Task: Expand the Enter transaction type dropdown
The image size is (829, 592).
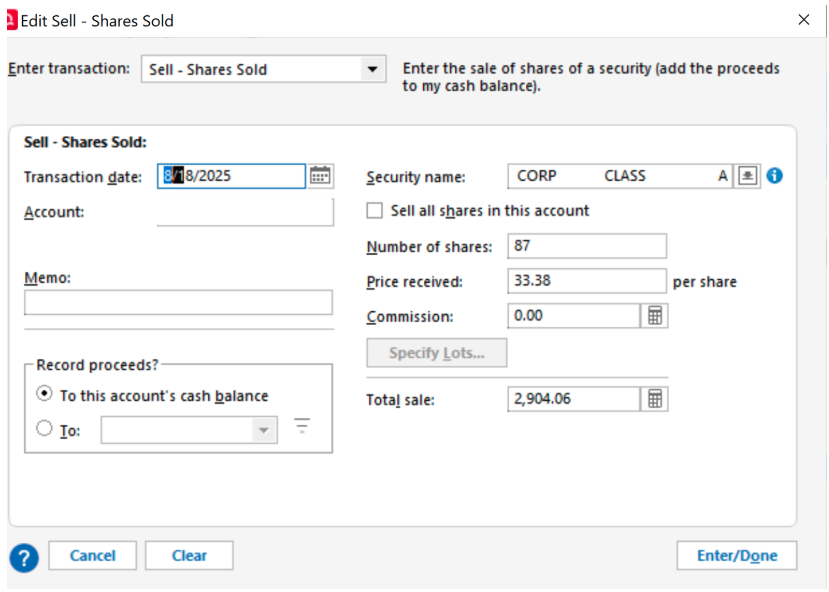Action: tap(372, 69)
